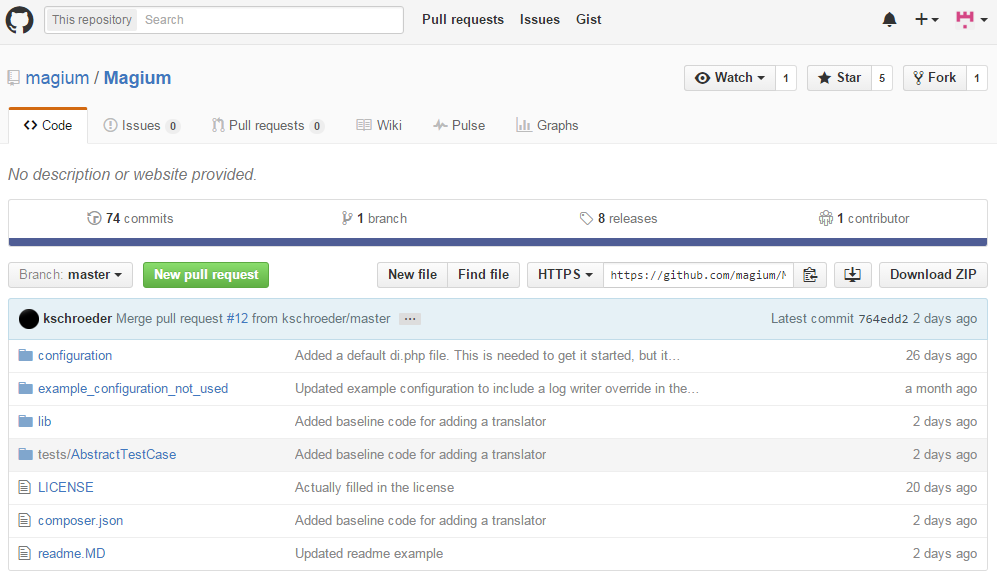Open the lib folder
Screen dimensions: 997x577
[x=45, y=422]
